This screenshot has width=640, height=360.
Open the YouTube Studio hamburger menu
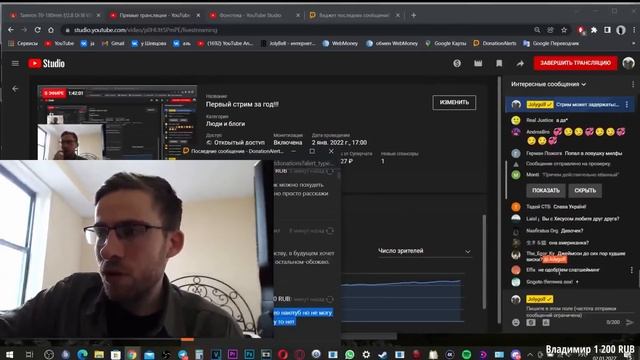(15, 63)
